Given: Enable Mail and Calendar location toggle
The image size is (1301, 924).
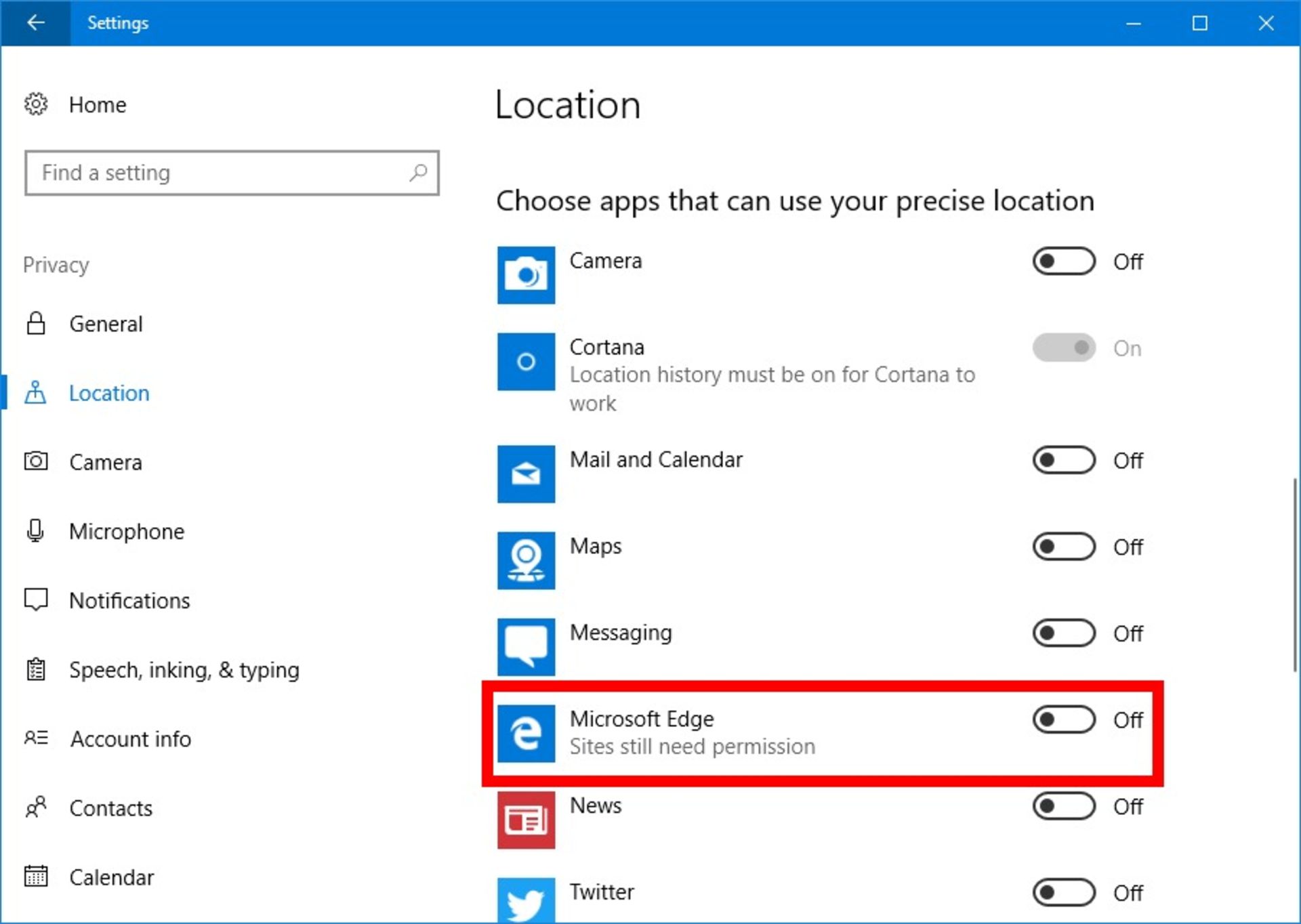Looking at the screenshot, I should tap(1063, 461).
